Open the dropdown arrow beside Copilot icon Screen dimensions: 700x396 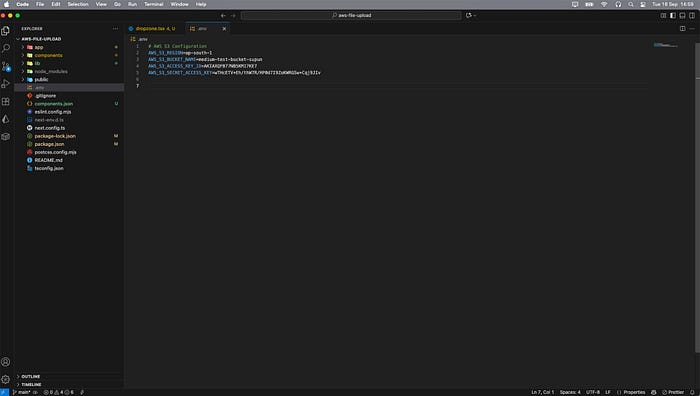coord(474,15)
